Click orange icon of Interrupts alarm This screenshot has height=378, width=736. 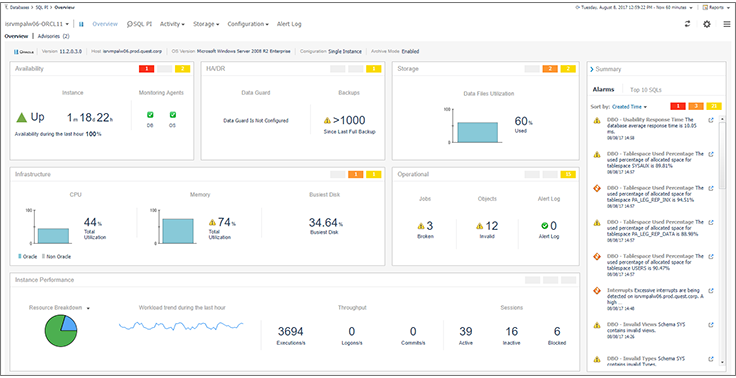click(x=597, y=291)
